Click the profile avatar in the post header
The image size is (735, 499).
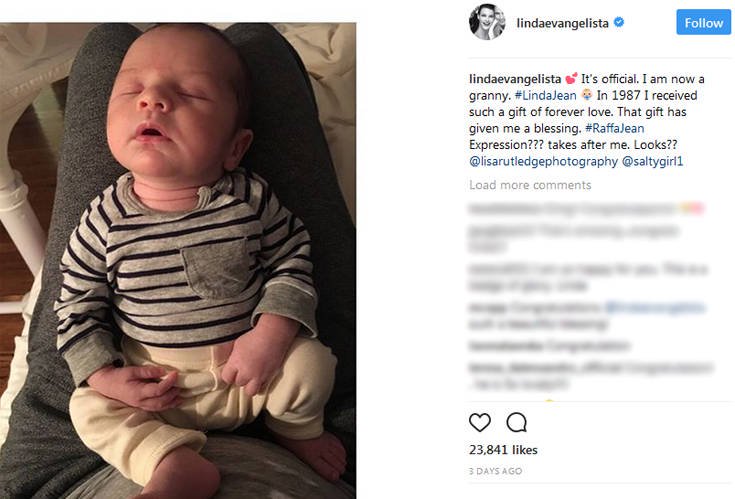pyautogui.click(x=487, y=22)
